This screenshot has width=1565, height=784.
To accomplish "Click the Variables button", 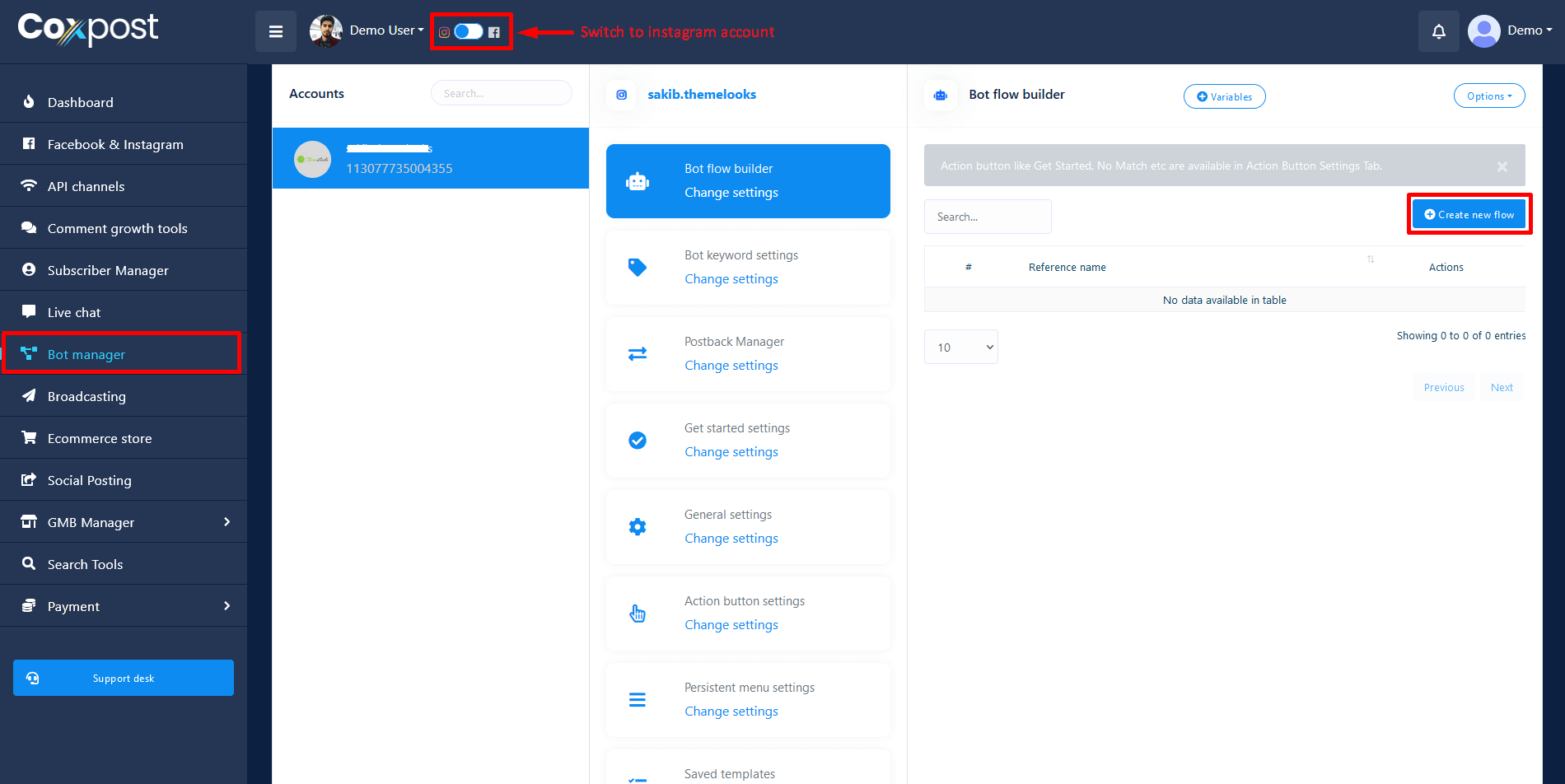I will (x=1225, y=96).
